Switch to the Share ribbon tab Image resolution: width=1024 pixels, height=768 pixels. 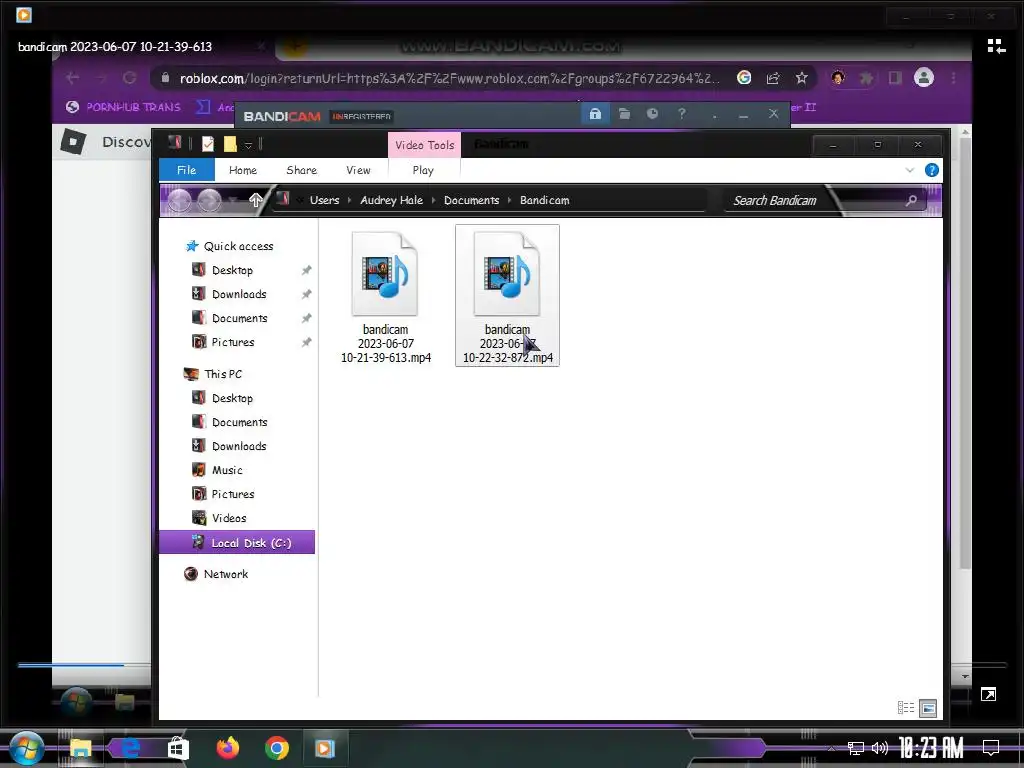(302, 170)
